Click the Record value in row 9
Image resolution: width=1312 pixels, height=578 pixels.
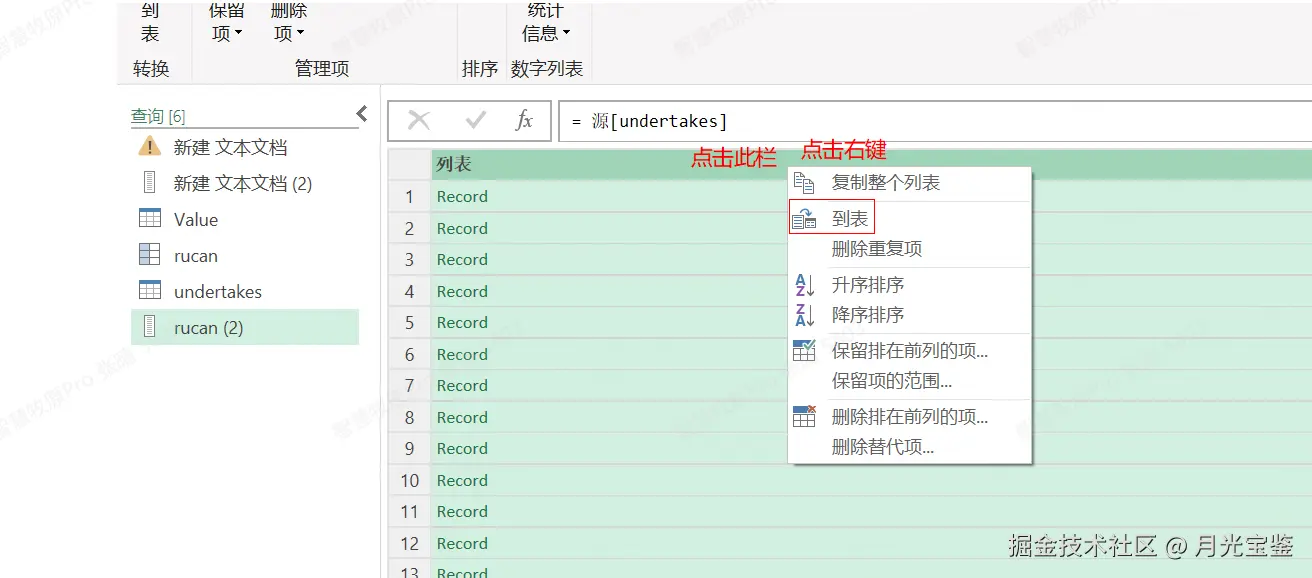(462, 449)
